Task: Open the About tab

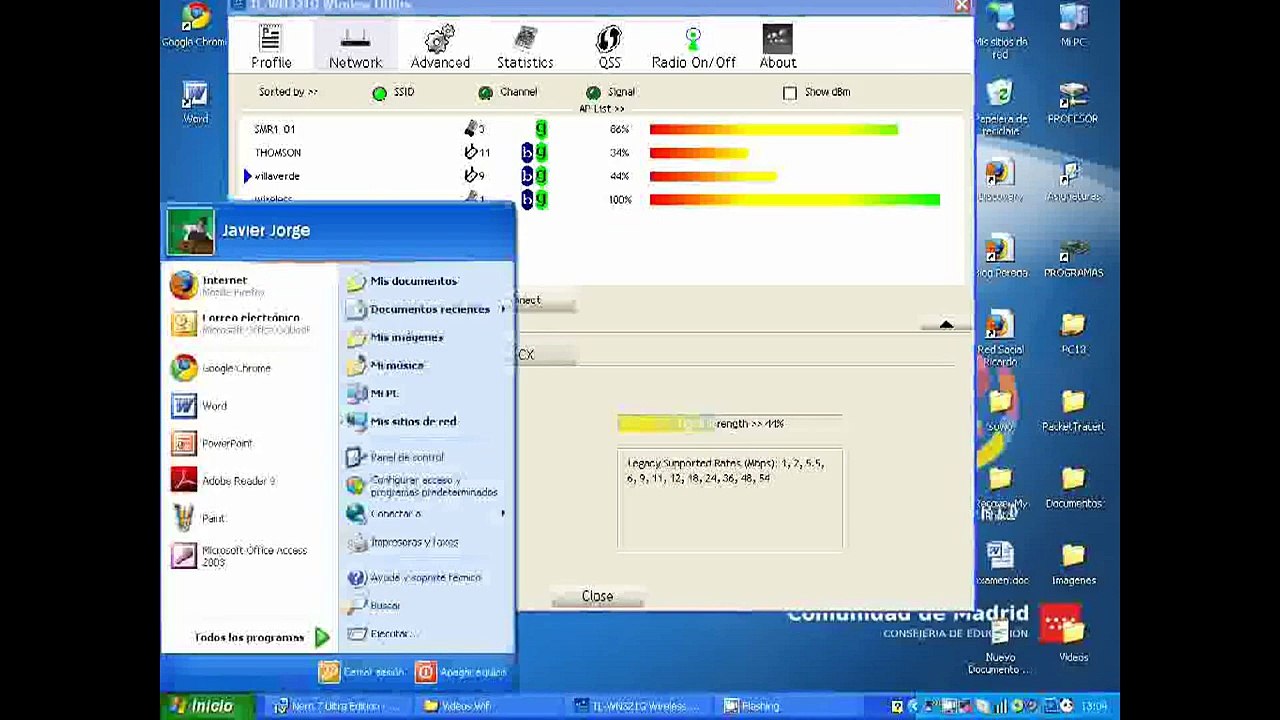Action: pyautogui.click(x=777, y=48)
